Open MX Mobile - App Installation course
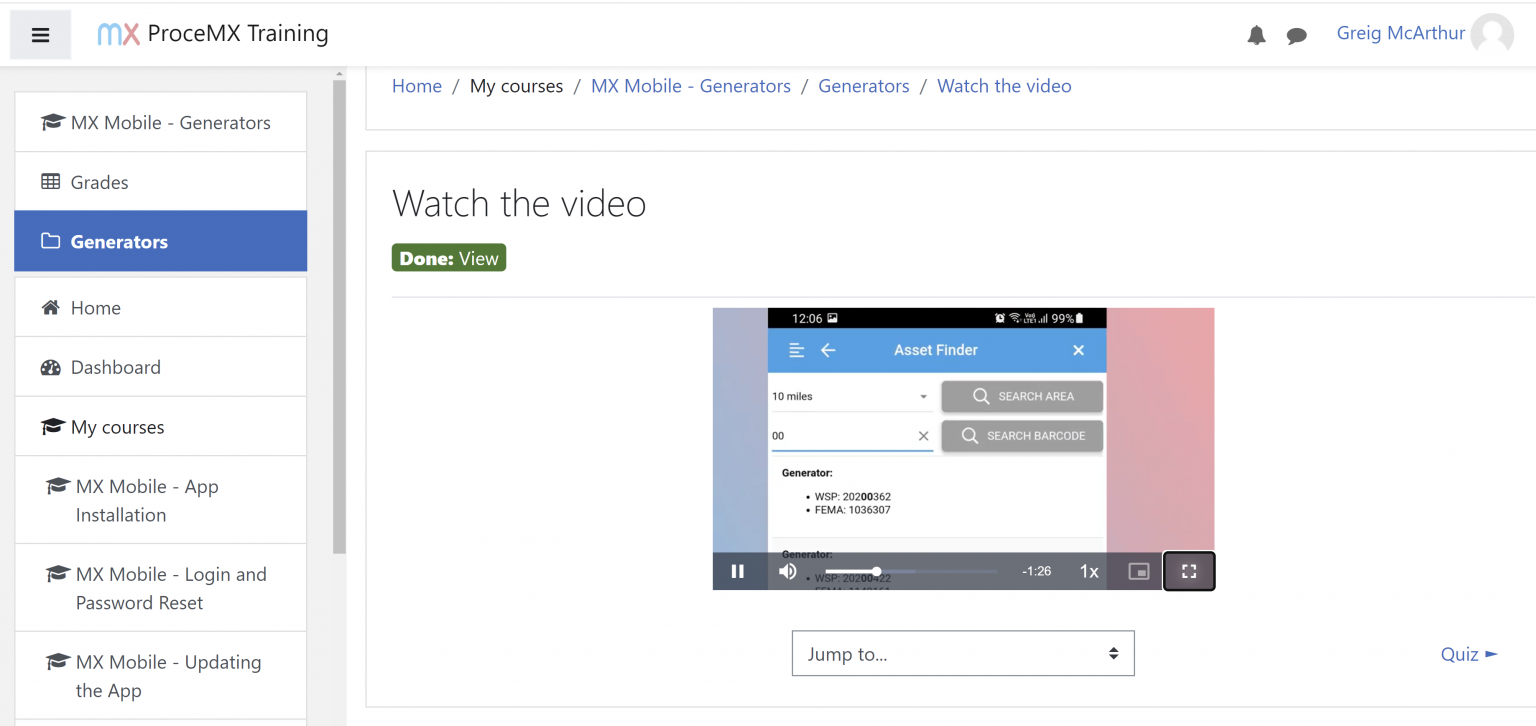 147,500
